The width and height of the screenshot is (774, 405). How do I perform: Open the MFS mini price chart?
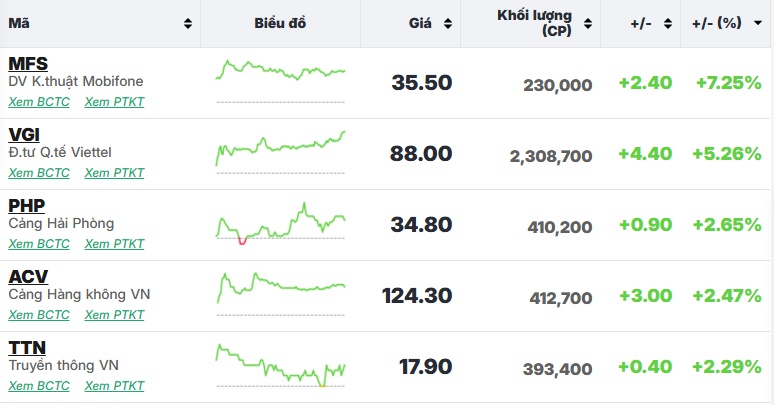click(x=280, y=80)
